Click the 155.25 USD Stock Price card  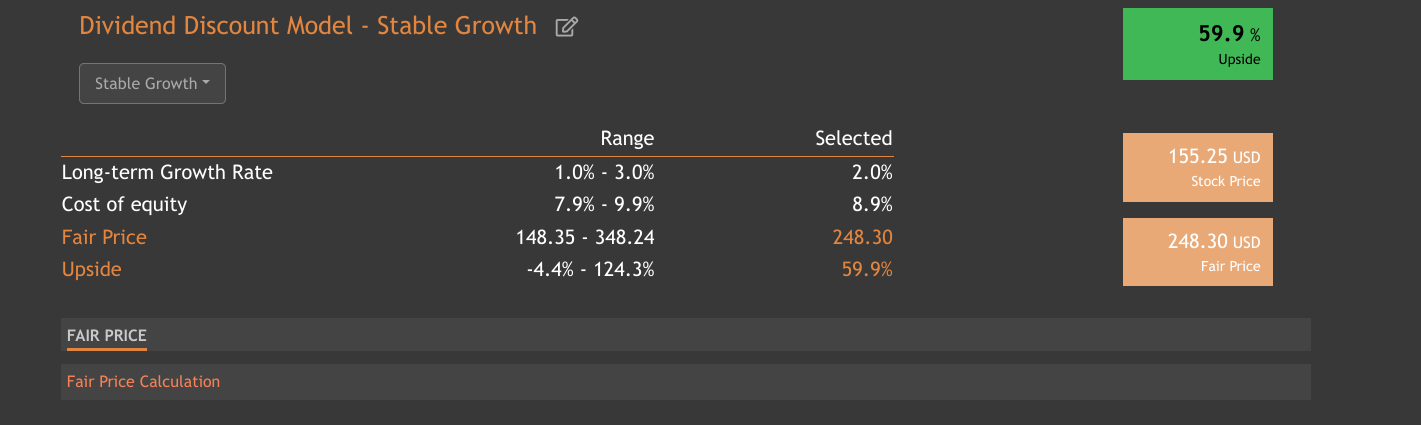[1198, 167]
